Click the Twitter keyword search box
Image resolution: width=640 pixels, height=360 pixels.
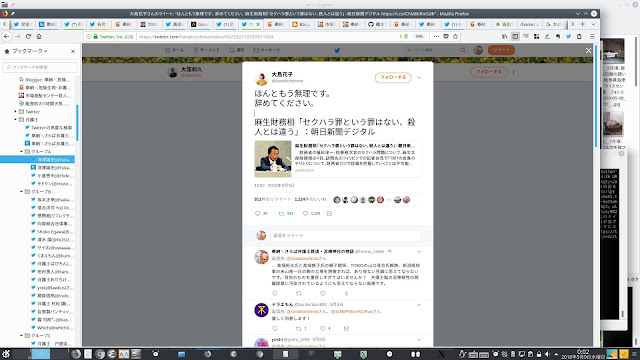436,50
